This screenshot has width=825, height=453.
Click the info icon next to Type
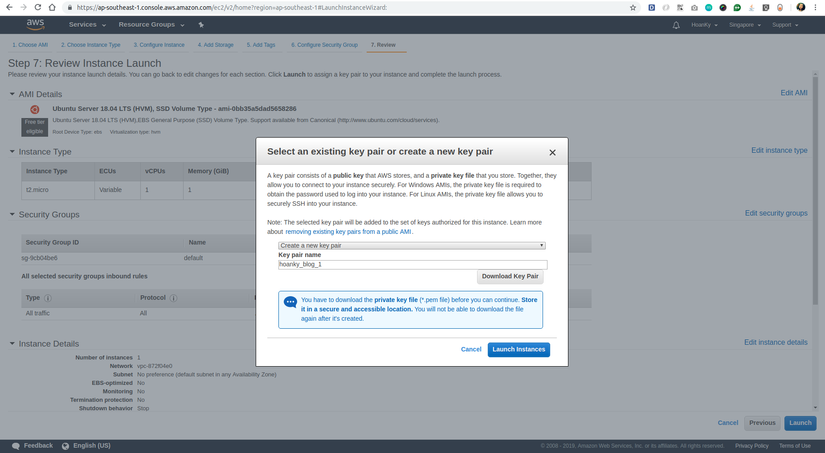tap(48, 298)
